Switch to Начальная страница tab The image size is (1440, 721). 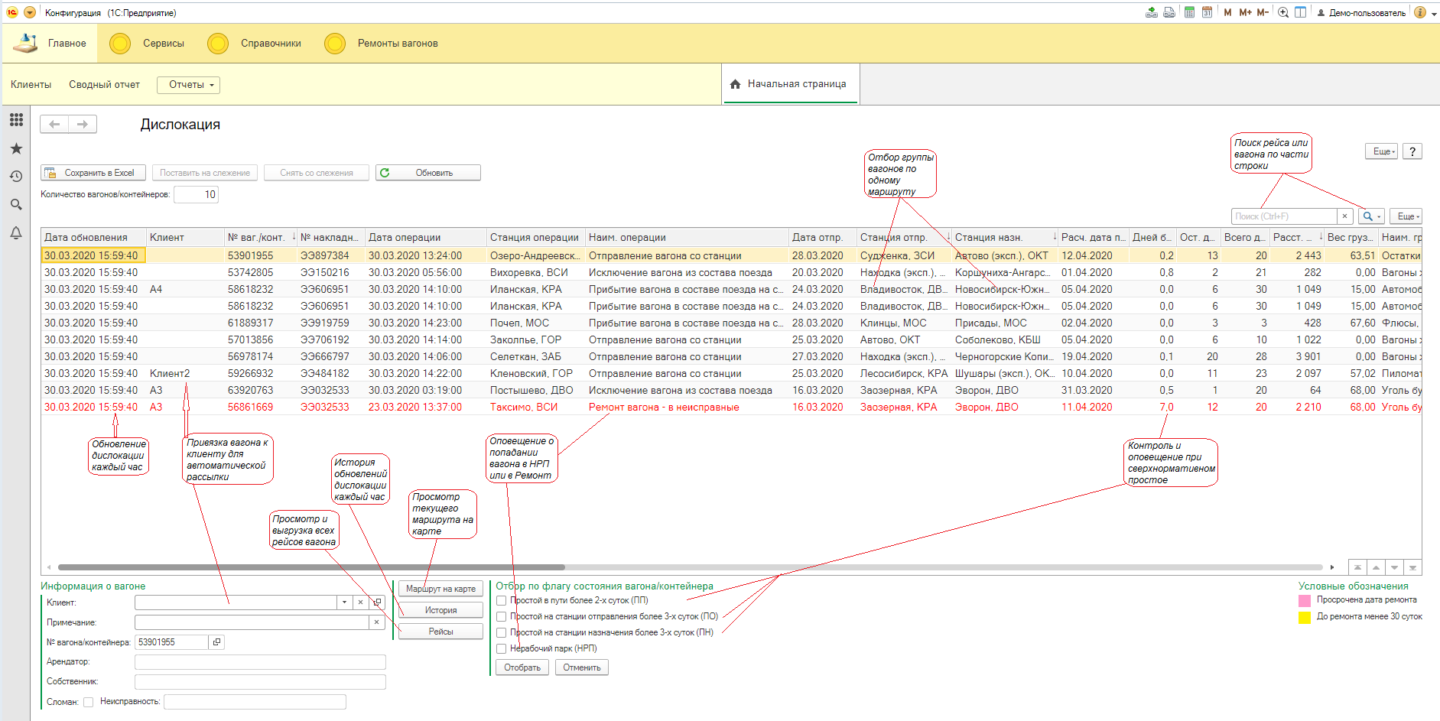point(789,84)
